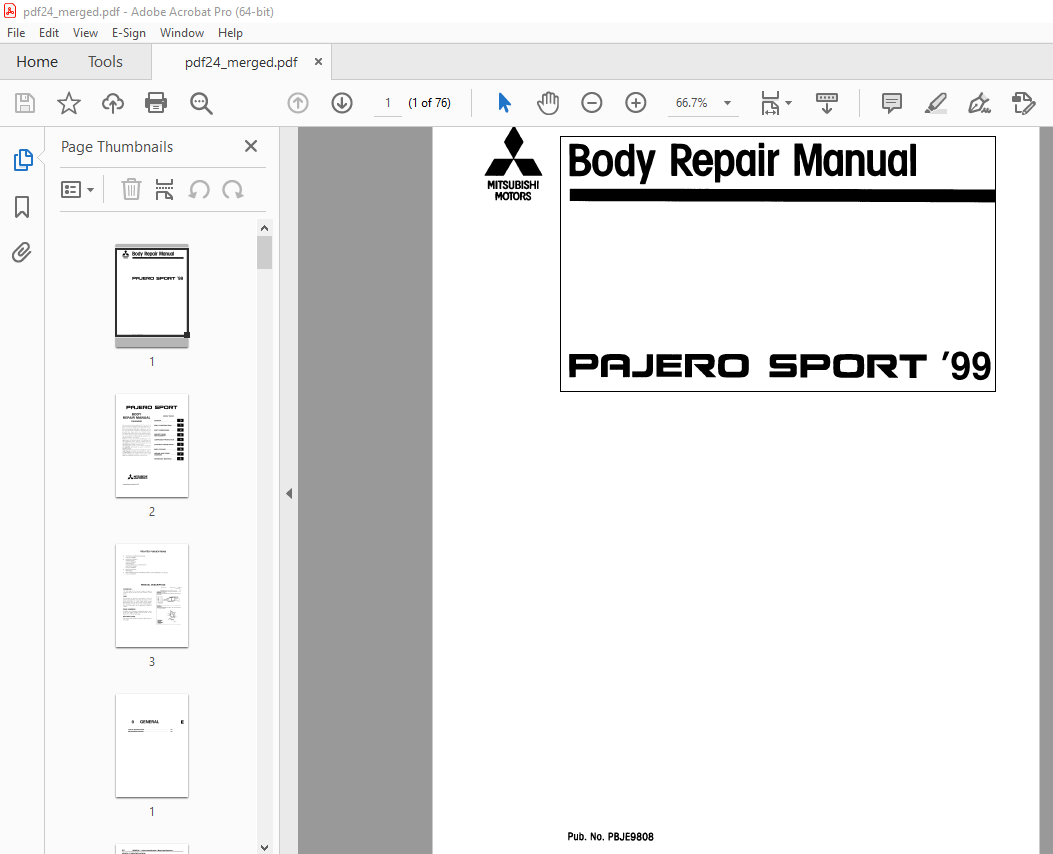Select page thumbnail 2
This screenshot has width=1053, height=854.
pyautogui.click(x=152, y=446)
